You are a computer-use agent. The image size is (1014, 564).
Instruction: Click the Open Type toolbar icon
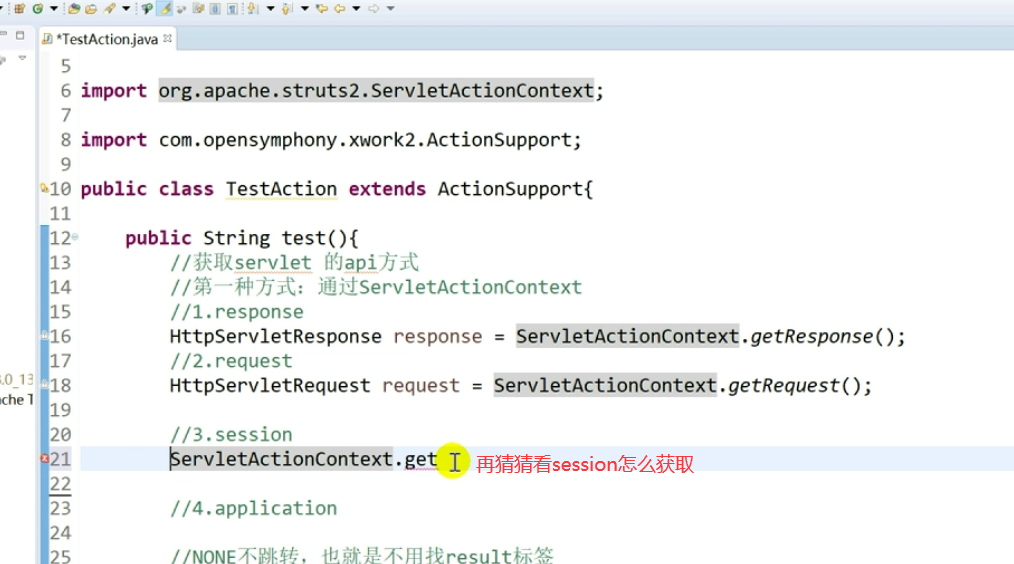[74, 9]
